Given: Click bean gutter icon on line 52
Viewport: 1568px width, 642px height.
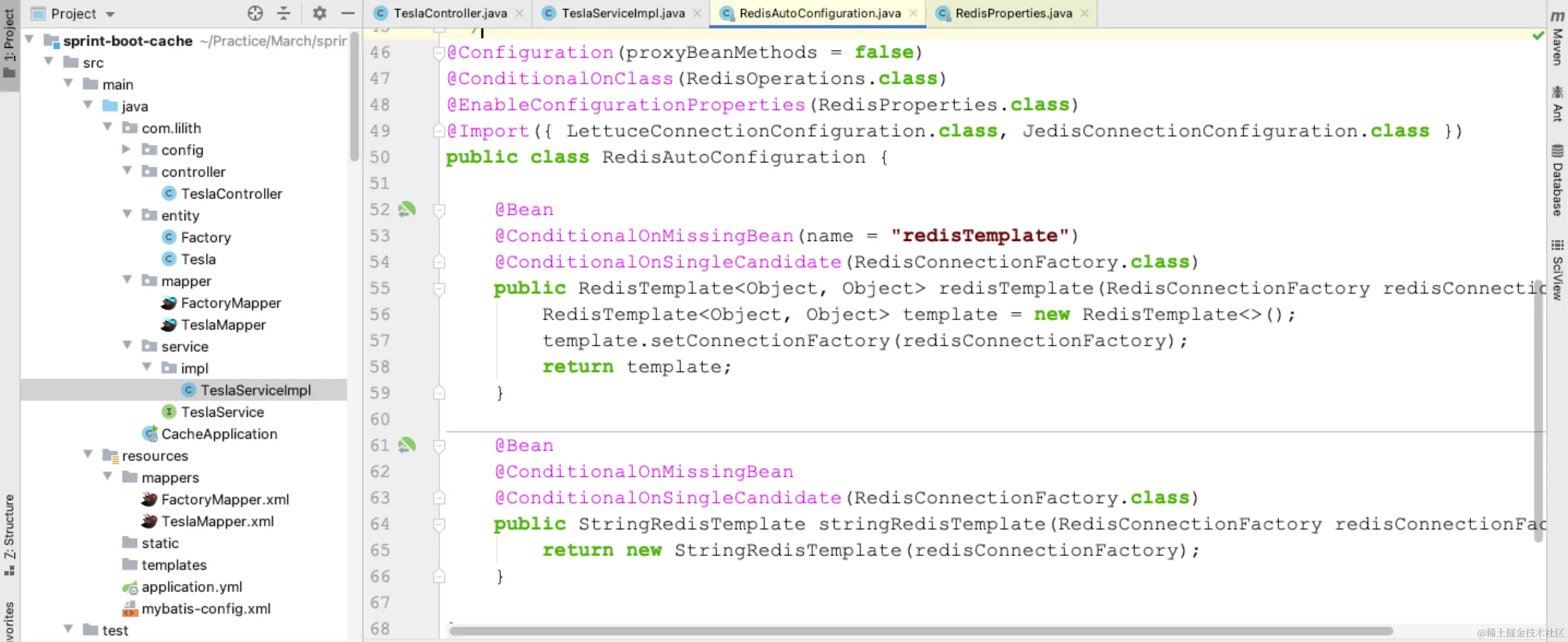Looking at the screenshot, I should point(406,210).
